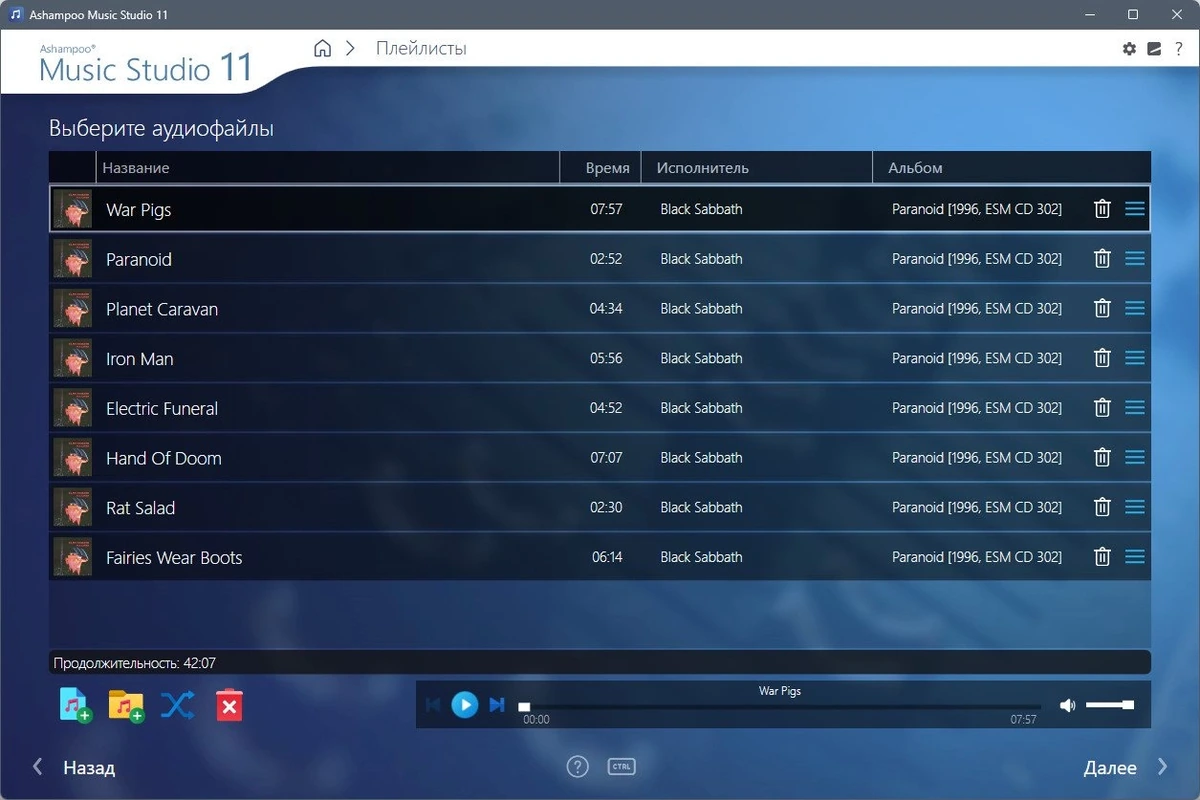
Task: Delete the Electric Funeral track
Action: [x=1102, y=408]
